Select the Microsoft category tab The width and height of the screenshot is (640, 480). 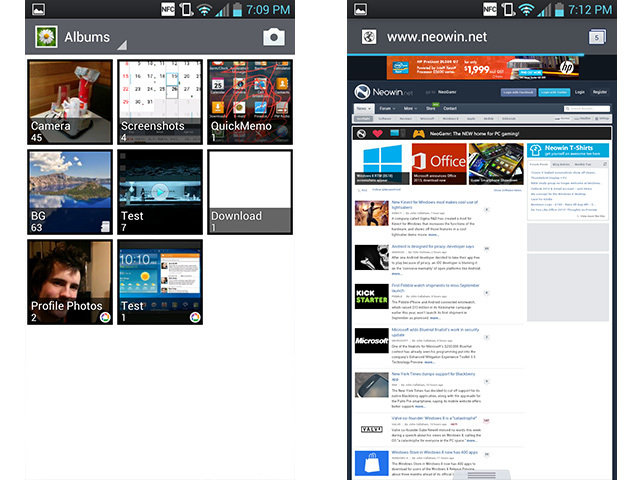tap(427, 119)
